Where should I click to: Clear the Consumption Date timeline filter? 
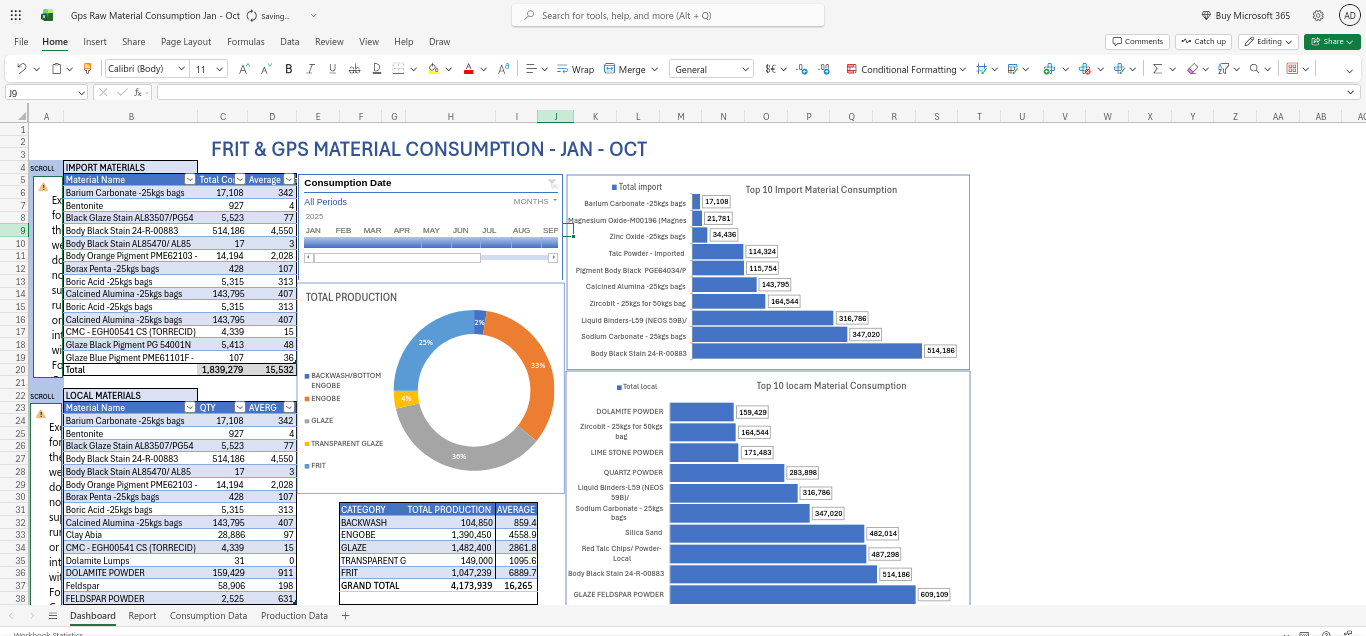(x=552, y=183)
